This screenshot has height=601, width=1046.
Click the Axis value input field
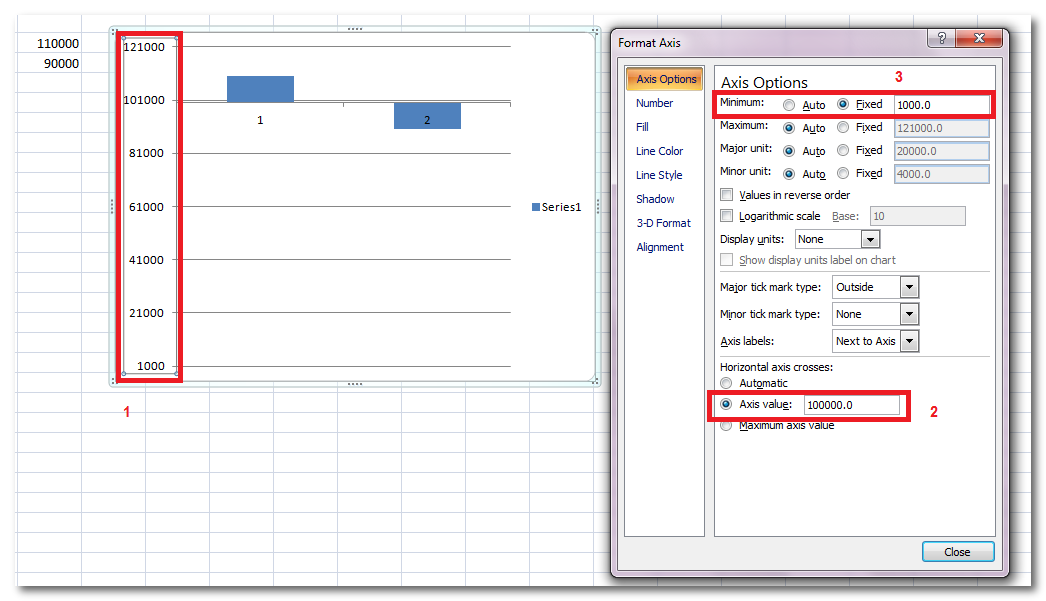850,405
